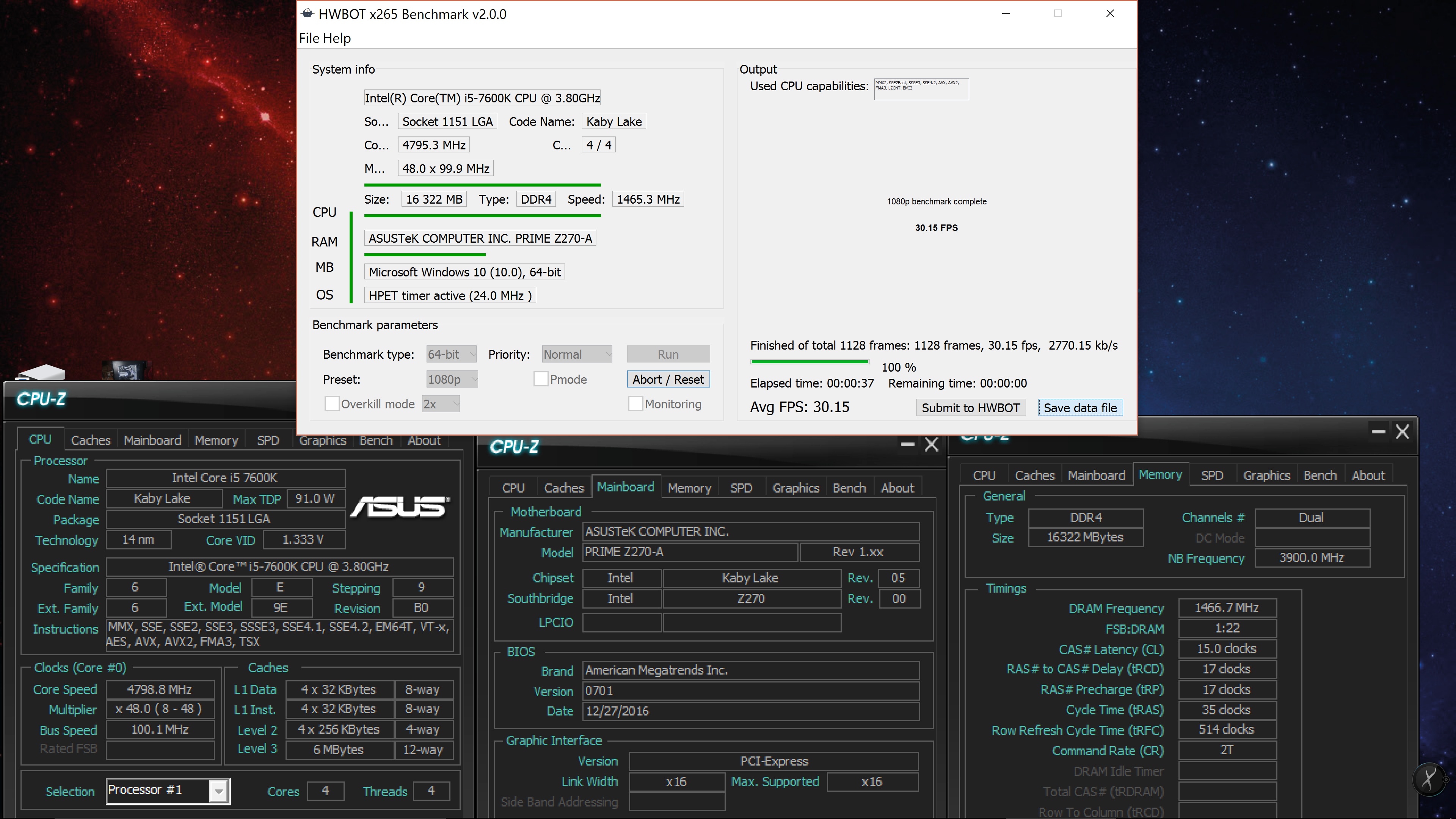Enable the Overkill mode checkbox
This screenshot has width=1456, height=819.
pyautogui.click(x=332, y=403)
